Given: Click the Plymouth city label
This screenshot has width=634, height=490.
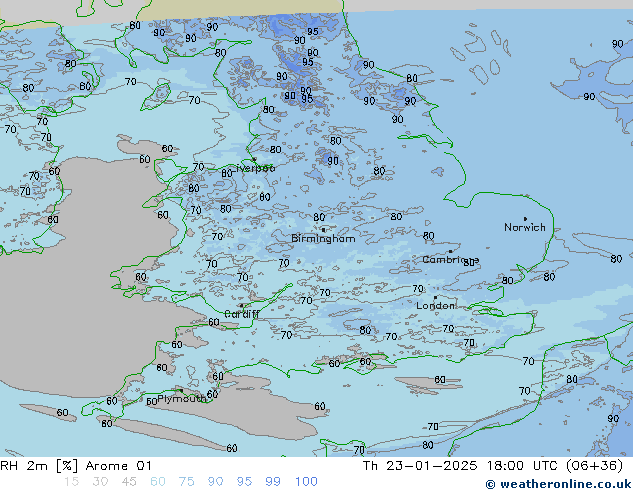Looking at the screenshot, I should pos(181,399).
